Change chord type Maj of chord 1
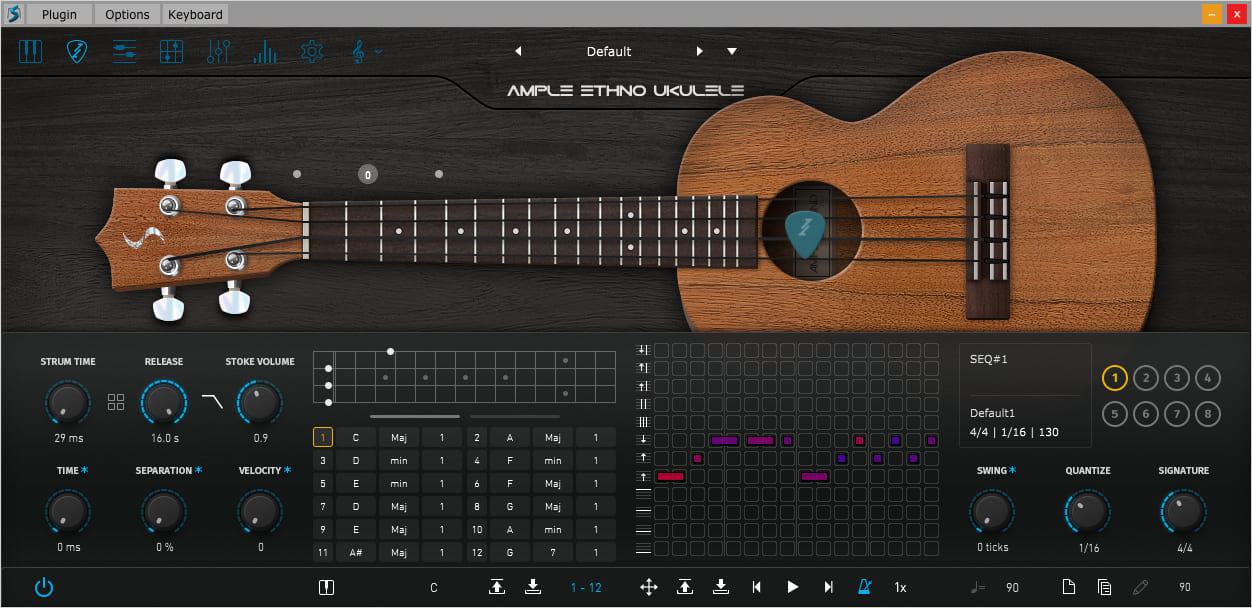 [x=399, y=437]
